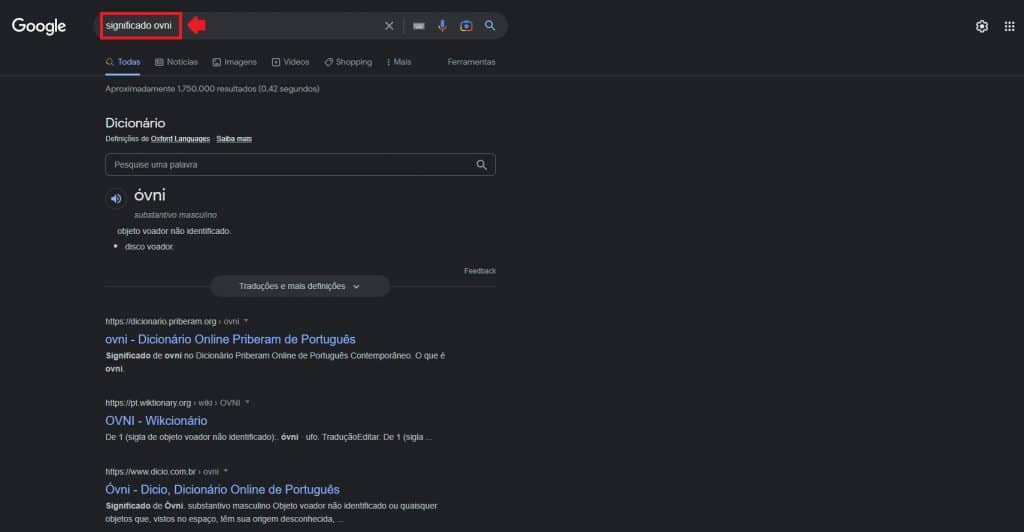Viewport: 1024px width, 532px height.
Task: Switch to the Notícias tab
Action: [x=176, y=62]
